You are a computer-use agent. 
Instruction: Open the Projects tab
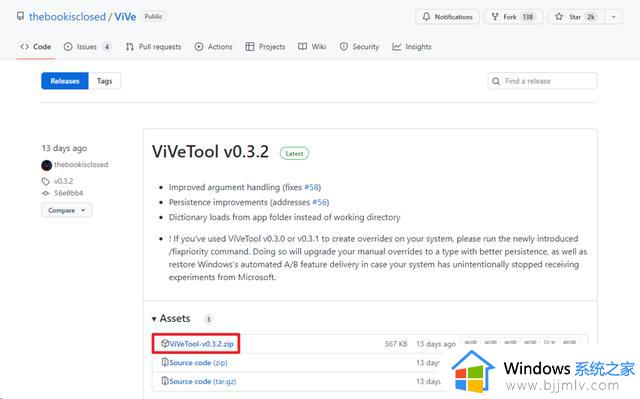pyautogui.click(x=265, y=47)
